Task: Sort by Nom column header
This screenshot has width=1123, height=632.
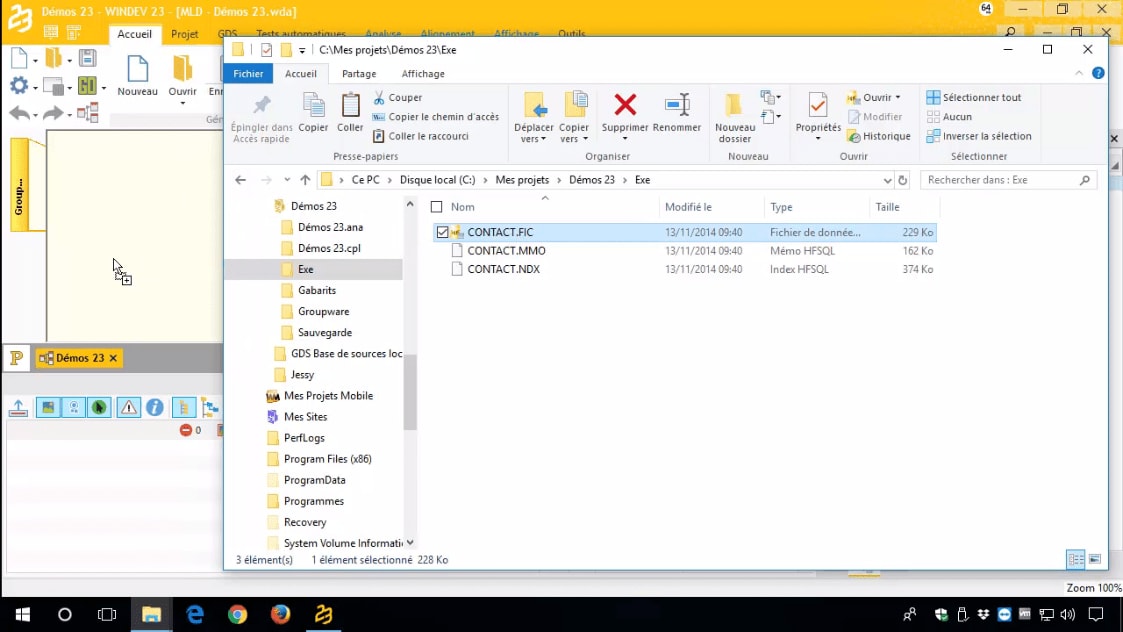Action: click(463, 207)
